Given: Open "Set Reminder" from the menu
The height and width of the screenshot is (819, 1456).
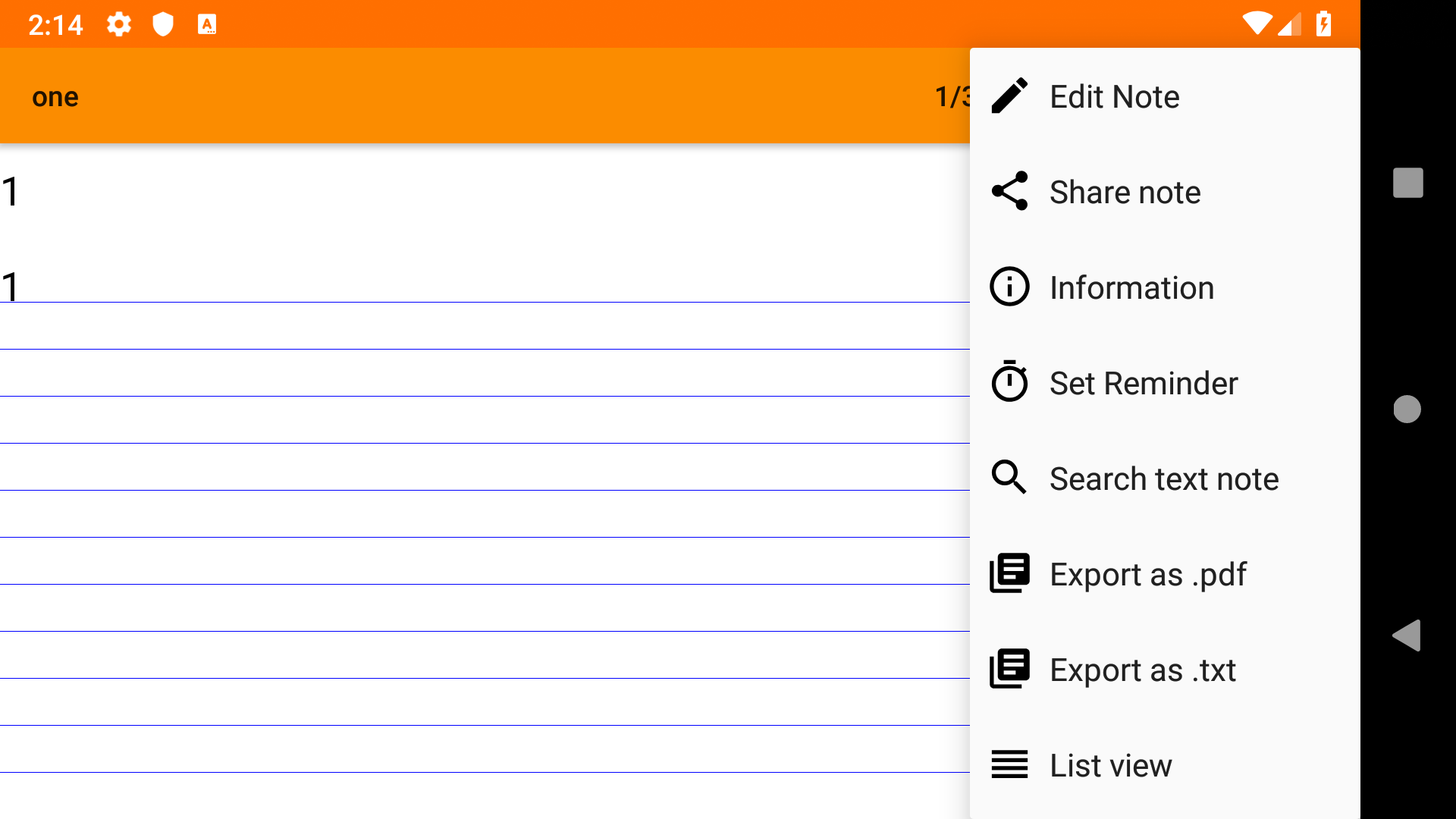Looking at the screenshot, I should (x=1143, y=382).
